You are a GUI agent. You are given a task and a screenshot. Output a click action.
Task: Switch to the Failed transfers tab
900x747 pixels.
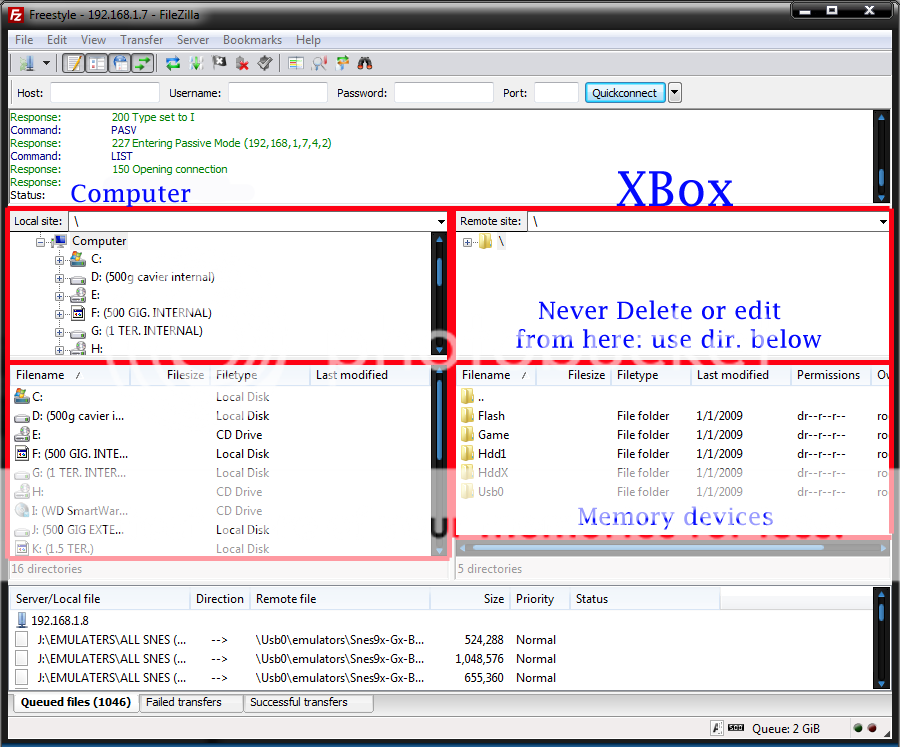(x=191, y=702)
